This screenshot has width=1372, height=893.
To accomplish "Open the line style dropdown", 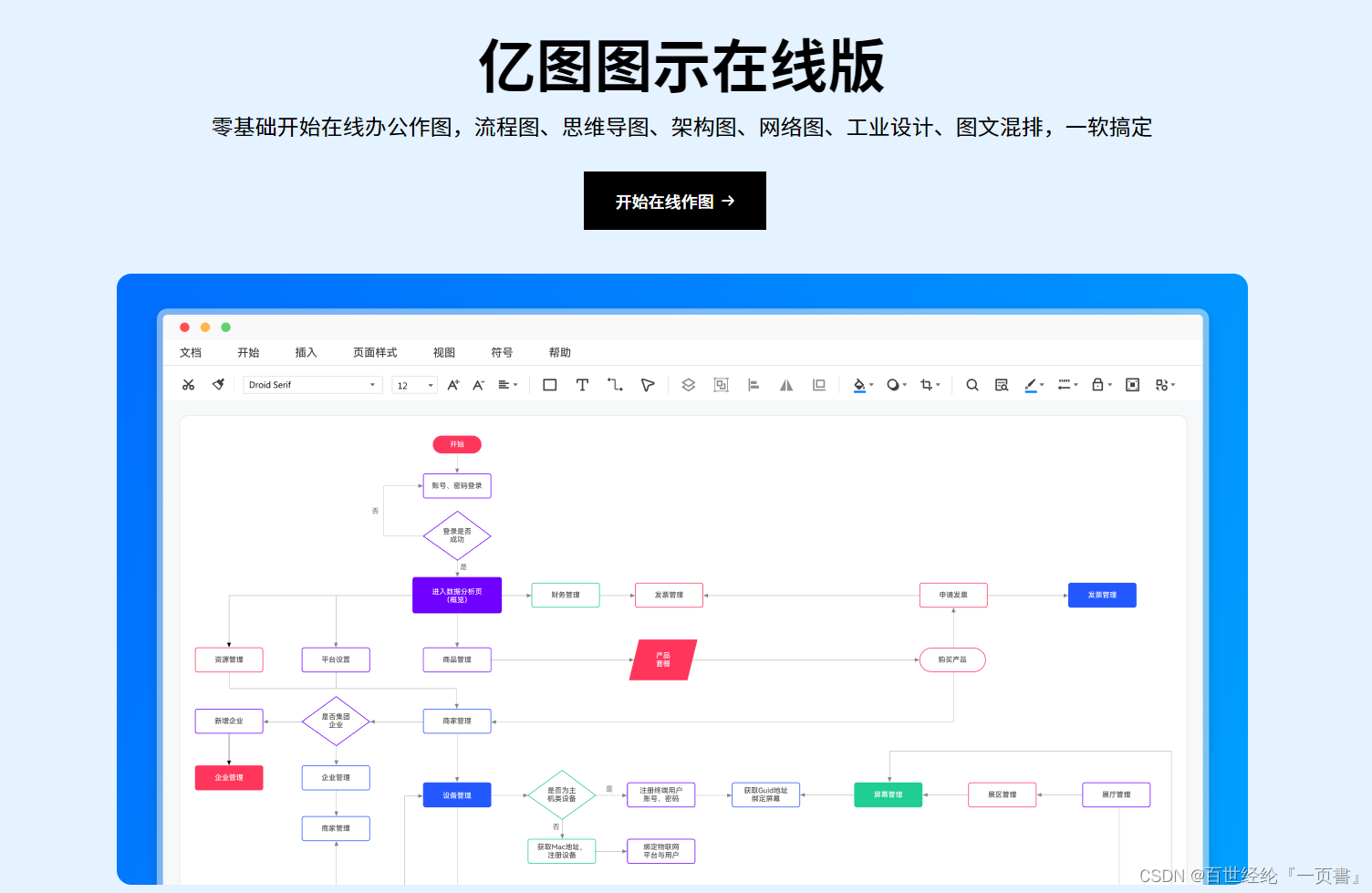I will point(1067,385).
